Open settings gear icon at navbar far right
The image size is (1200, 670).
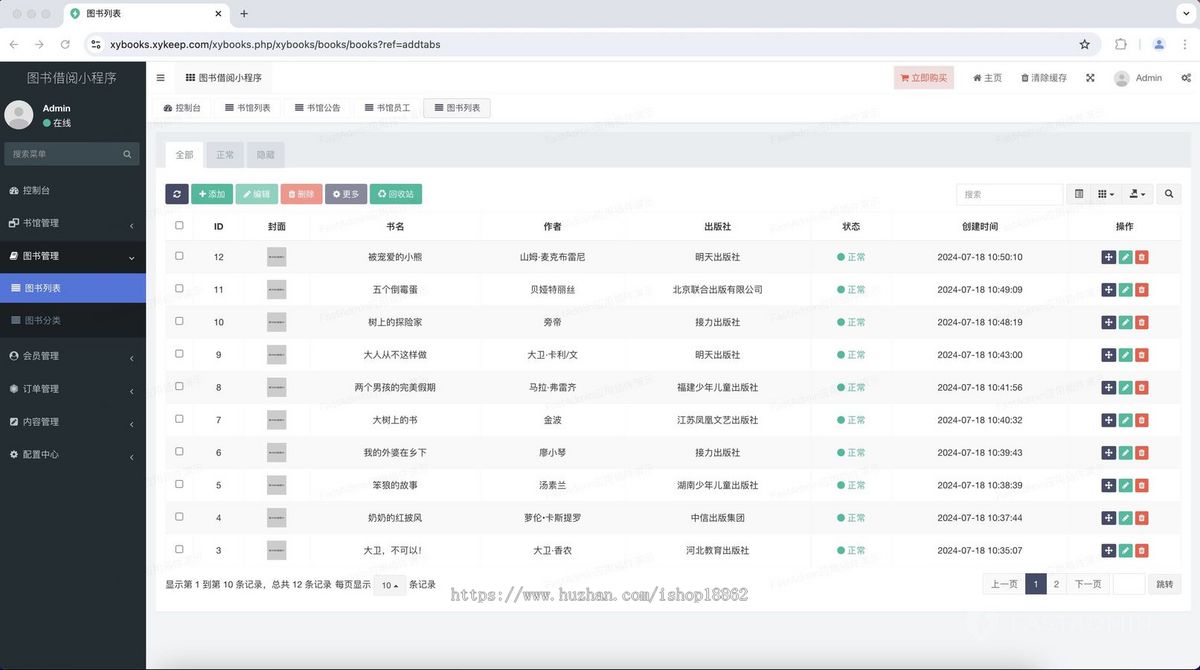pyautogui.click(x=1186, y=77)
